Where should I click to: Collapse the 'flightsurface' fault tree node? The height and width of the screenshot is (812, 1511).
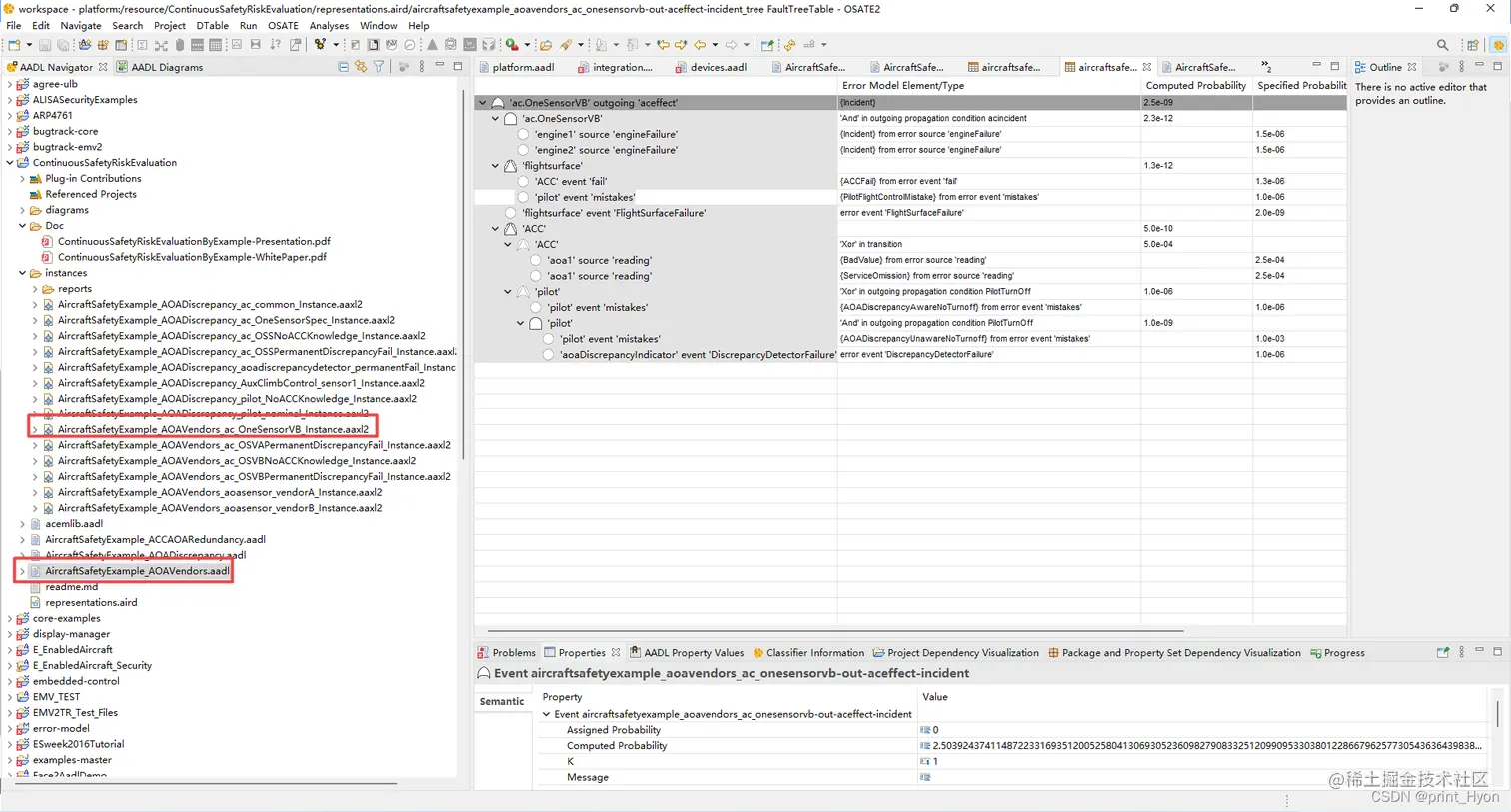coord(495,166)
